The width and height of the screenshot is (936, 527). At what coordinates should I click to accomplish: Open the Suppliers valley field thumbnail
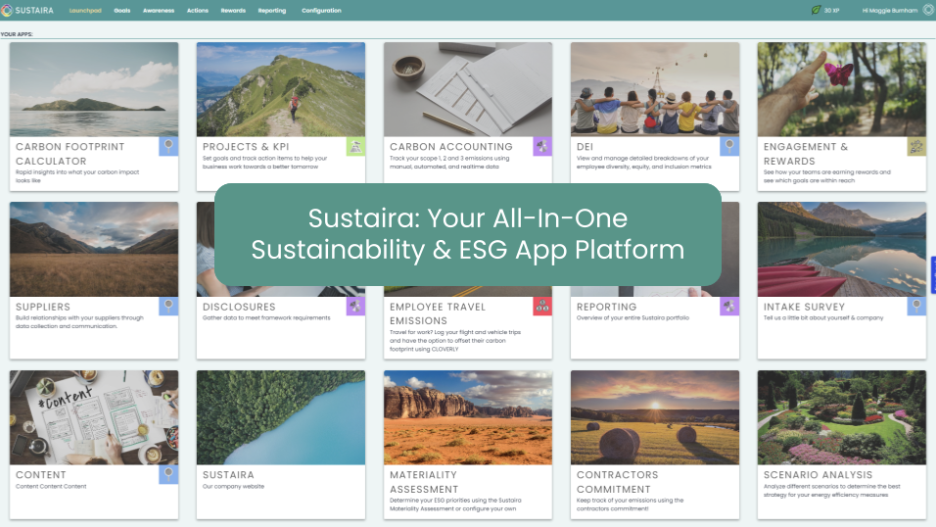coord(94,249)
